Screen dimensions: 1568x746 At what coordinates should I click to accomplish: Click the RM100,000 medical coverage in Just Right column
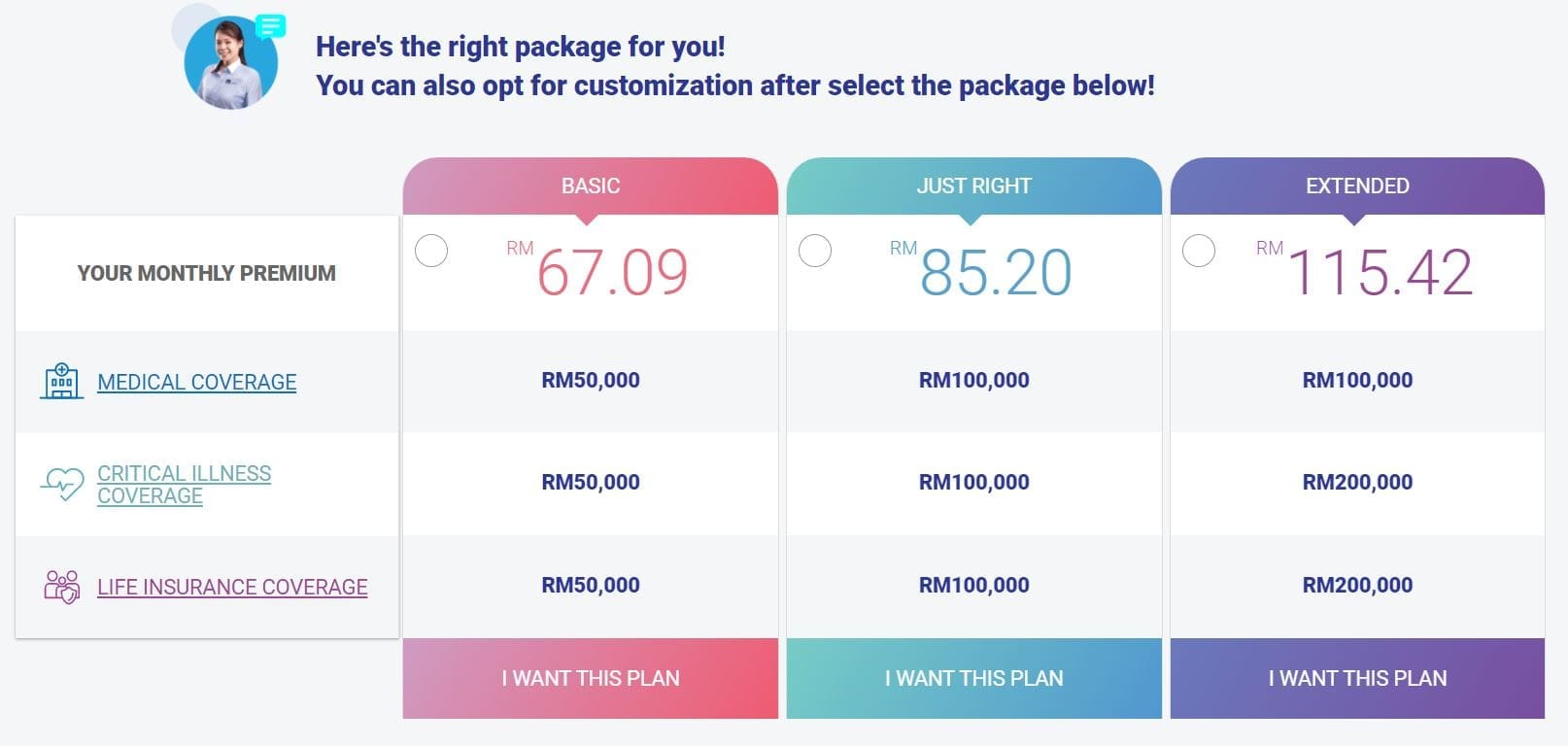pos(973,380)
